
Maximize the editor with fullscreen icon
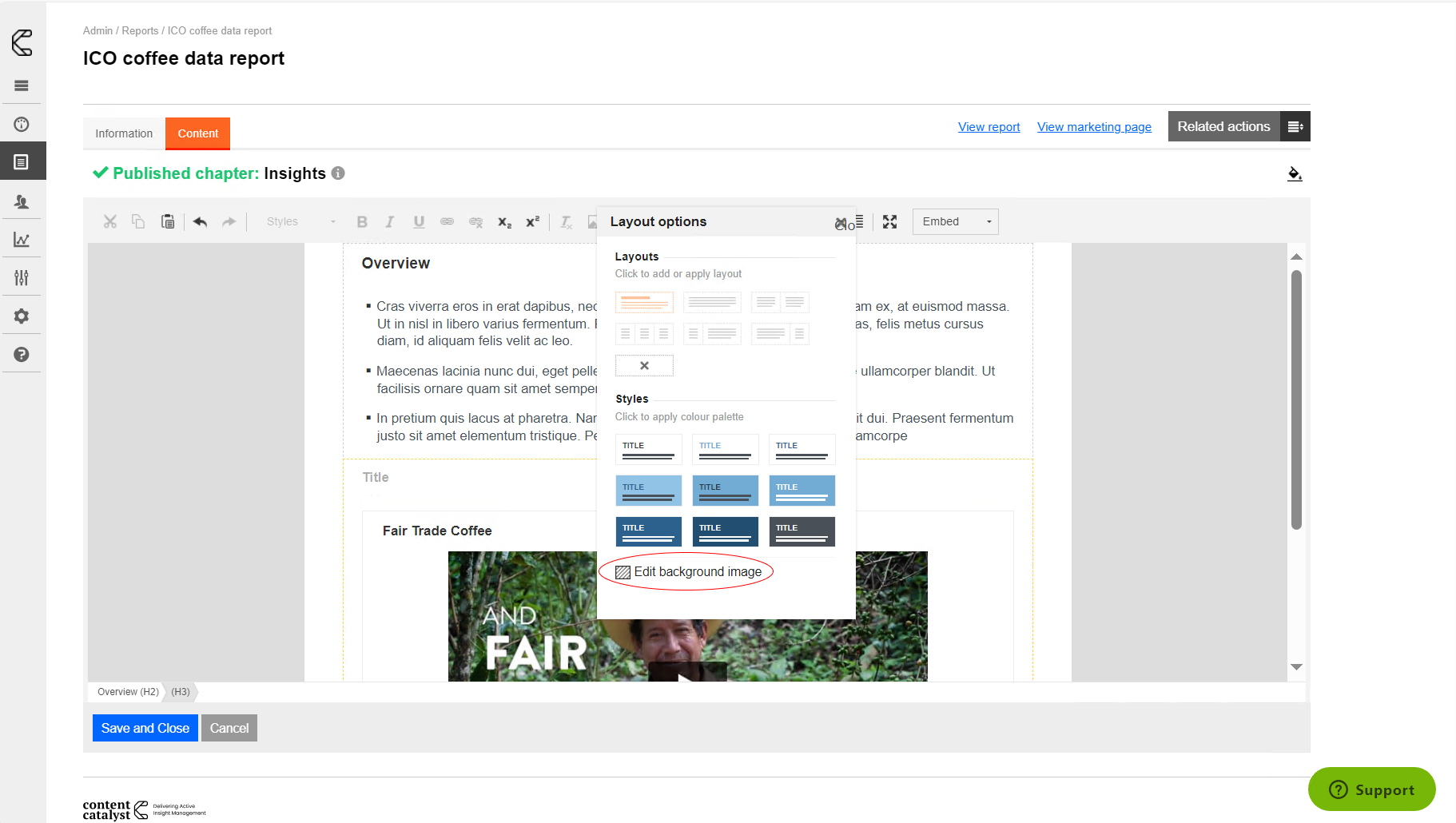[x=889, y=221]
